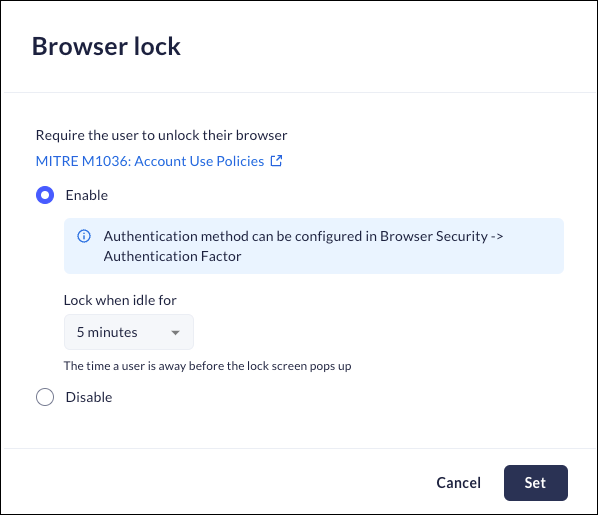Click the info circle icon in the blue banner
Screen dimensions: 598x515
[x=84, y=236]
